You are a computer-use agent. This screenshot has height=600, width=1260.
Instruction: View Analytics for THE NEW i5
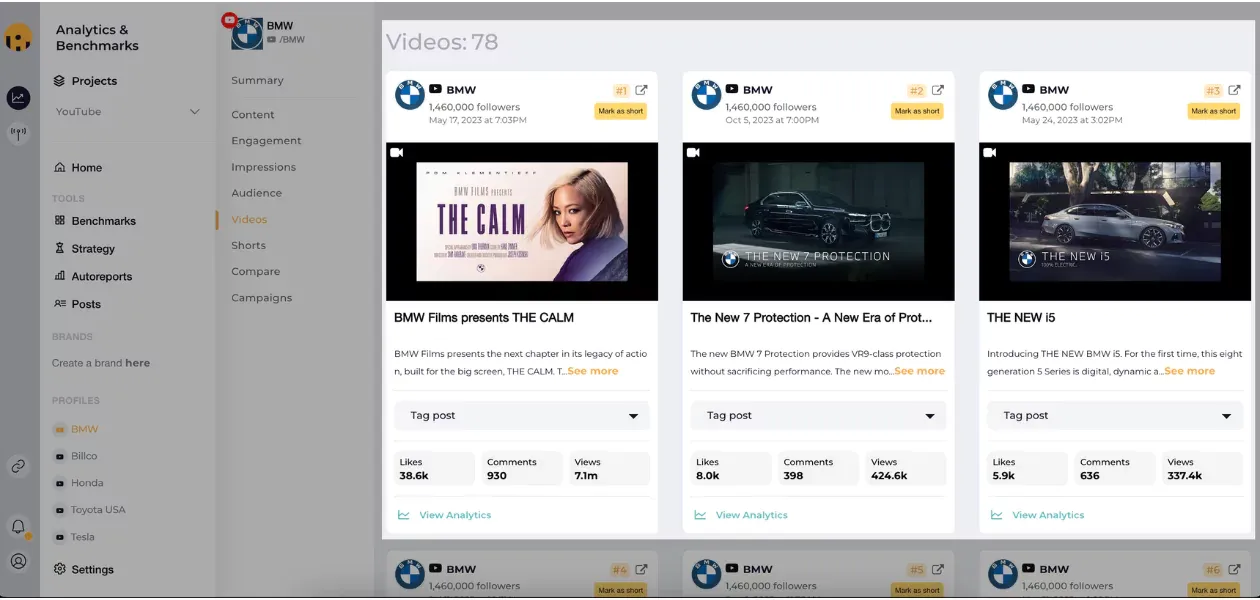pyautogui.click(x=1048, y=515)
